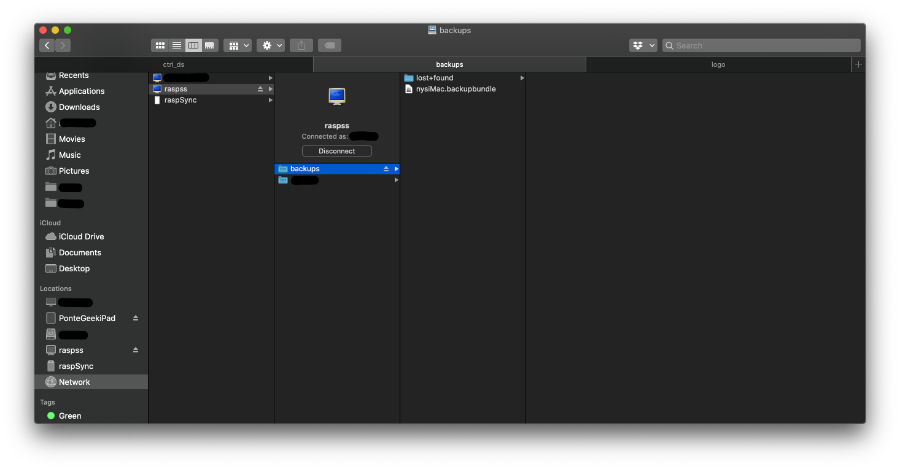Switch to column view
This screenshot has height=469, width=900.
(193, 45)
